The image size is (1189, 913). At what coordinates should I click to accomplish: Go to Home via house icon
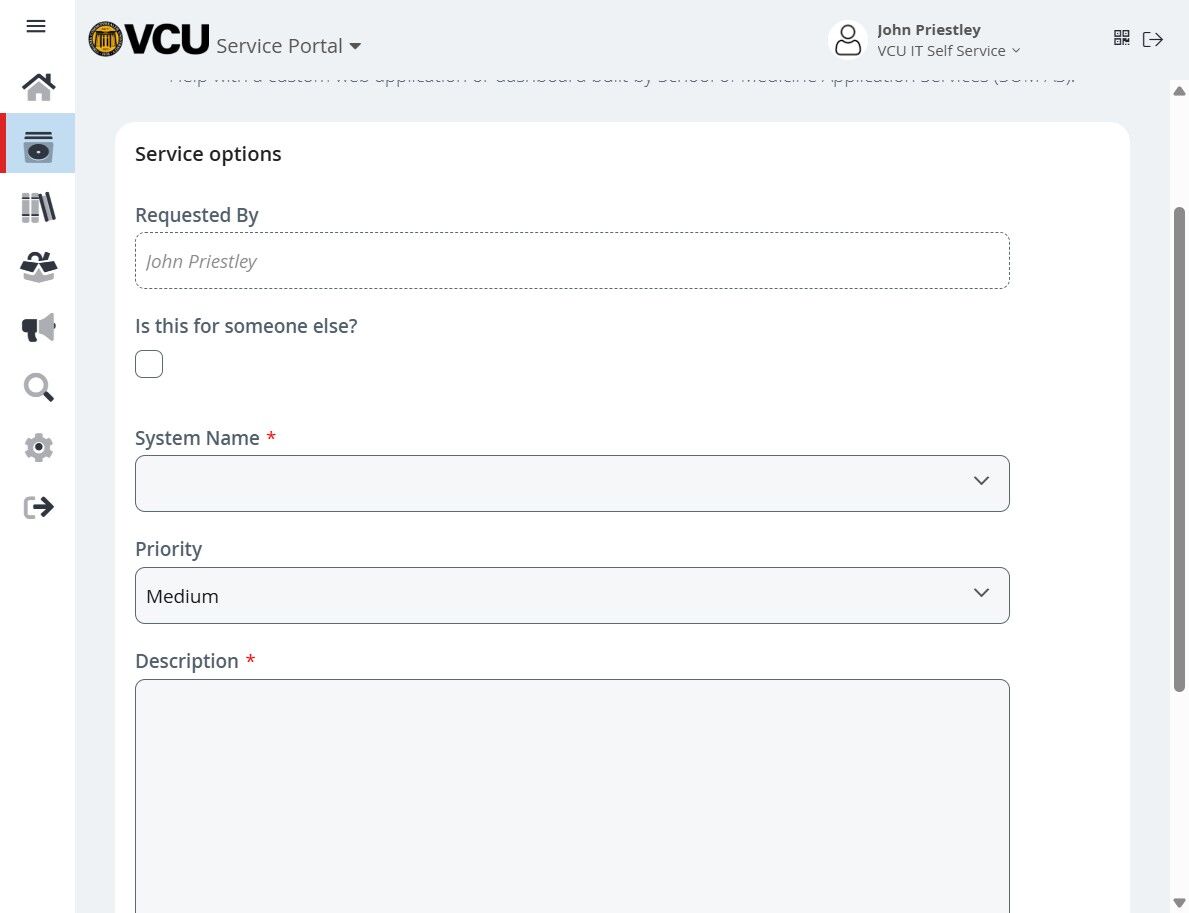[x=38, y=87]
